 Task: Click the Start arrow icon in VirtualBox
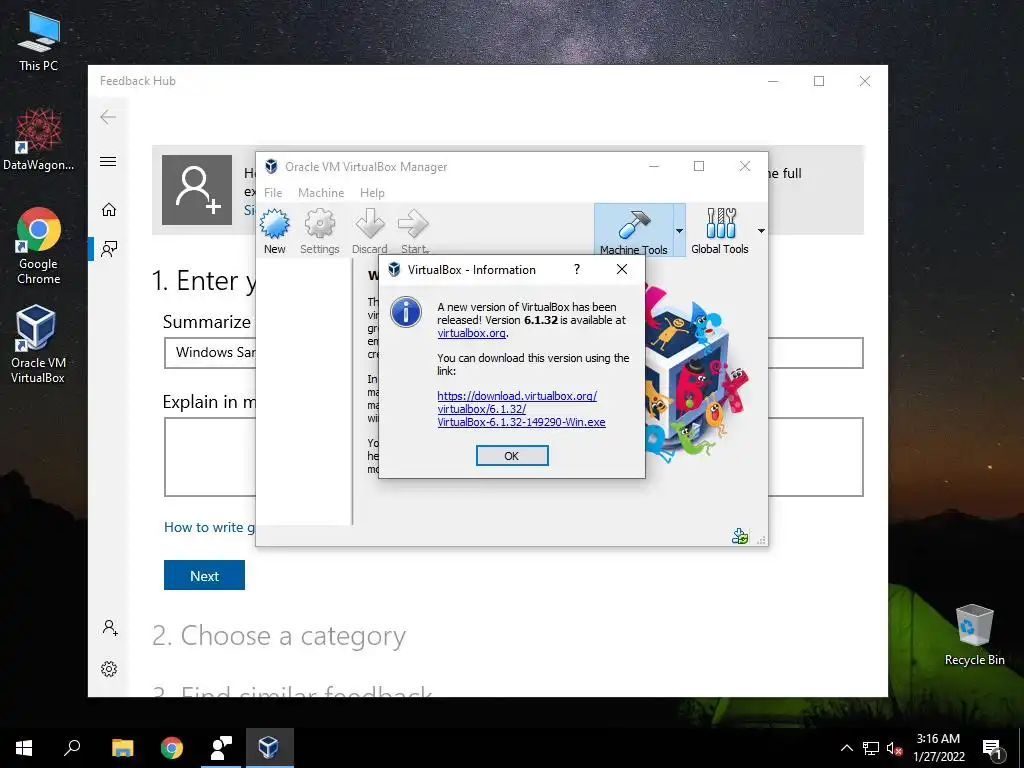[414, 231]
